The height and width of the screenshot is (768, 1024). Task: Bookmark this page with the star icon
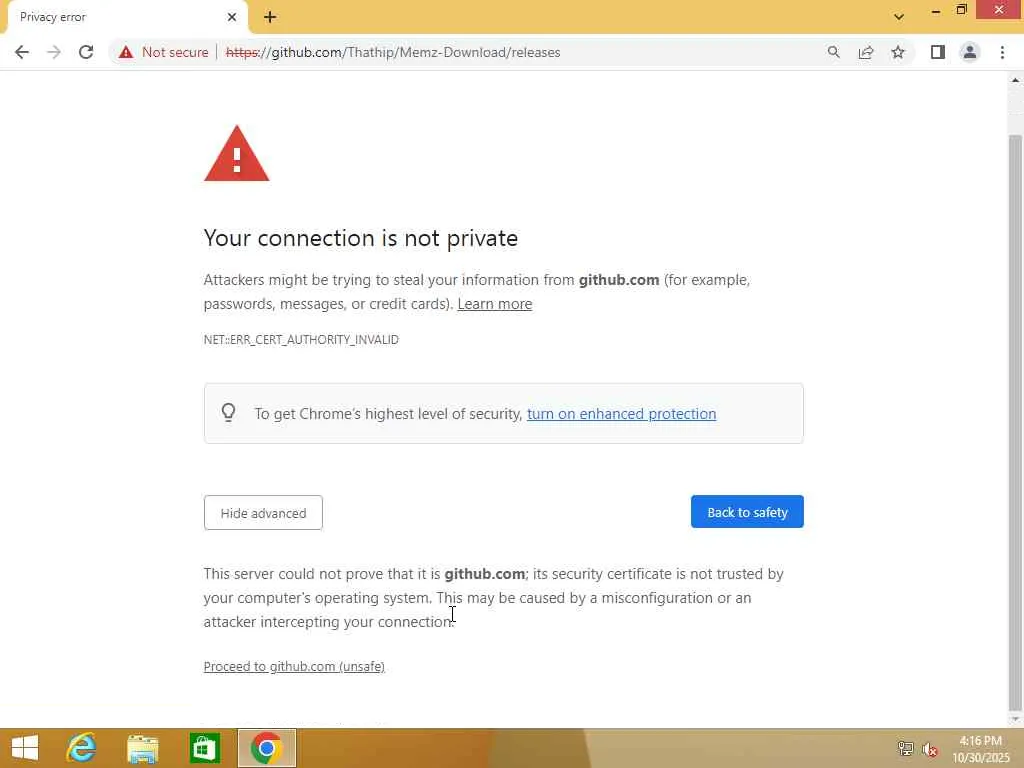tap(898, 52)
